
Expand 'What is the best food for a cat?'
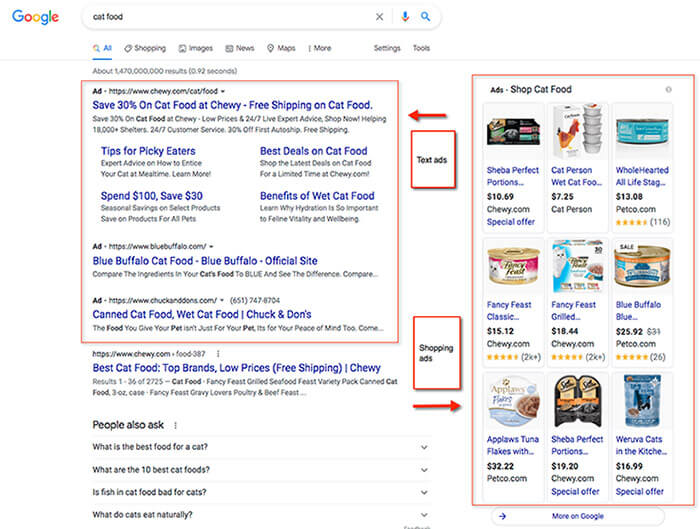260,447
